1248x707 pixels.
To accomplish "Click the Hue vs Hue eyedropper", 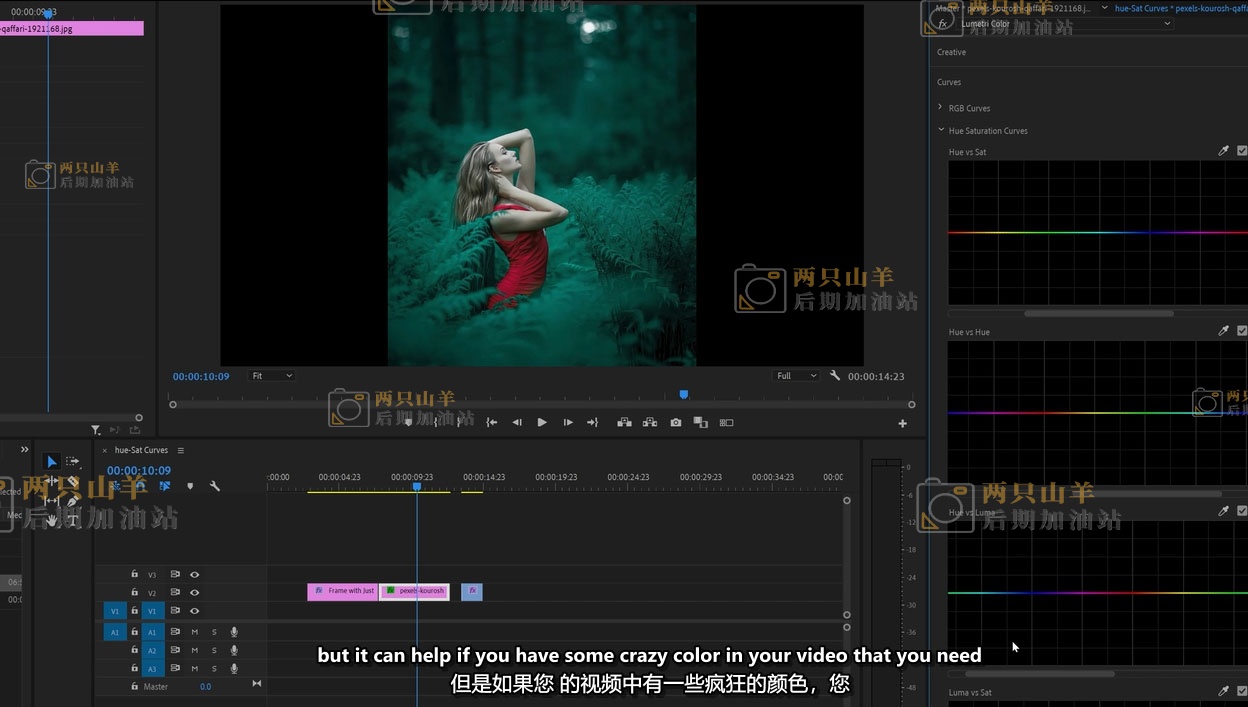I will click(1223, 331).
